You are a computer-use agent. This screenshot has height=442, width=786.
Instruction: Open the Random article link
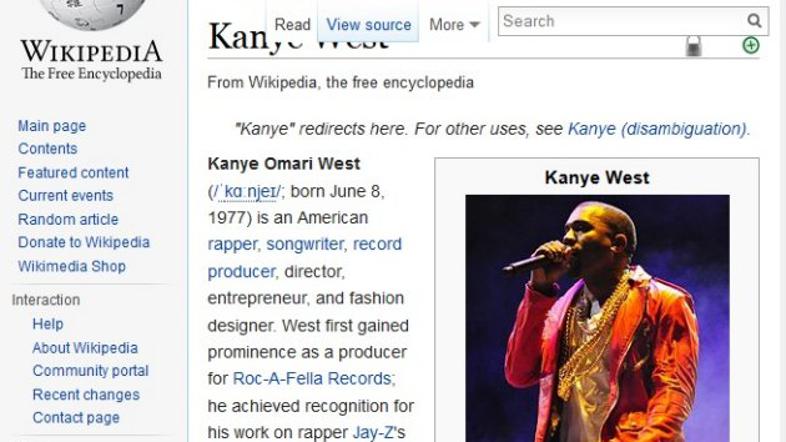[68, 219]
